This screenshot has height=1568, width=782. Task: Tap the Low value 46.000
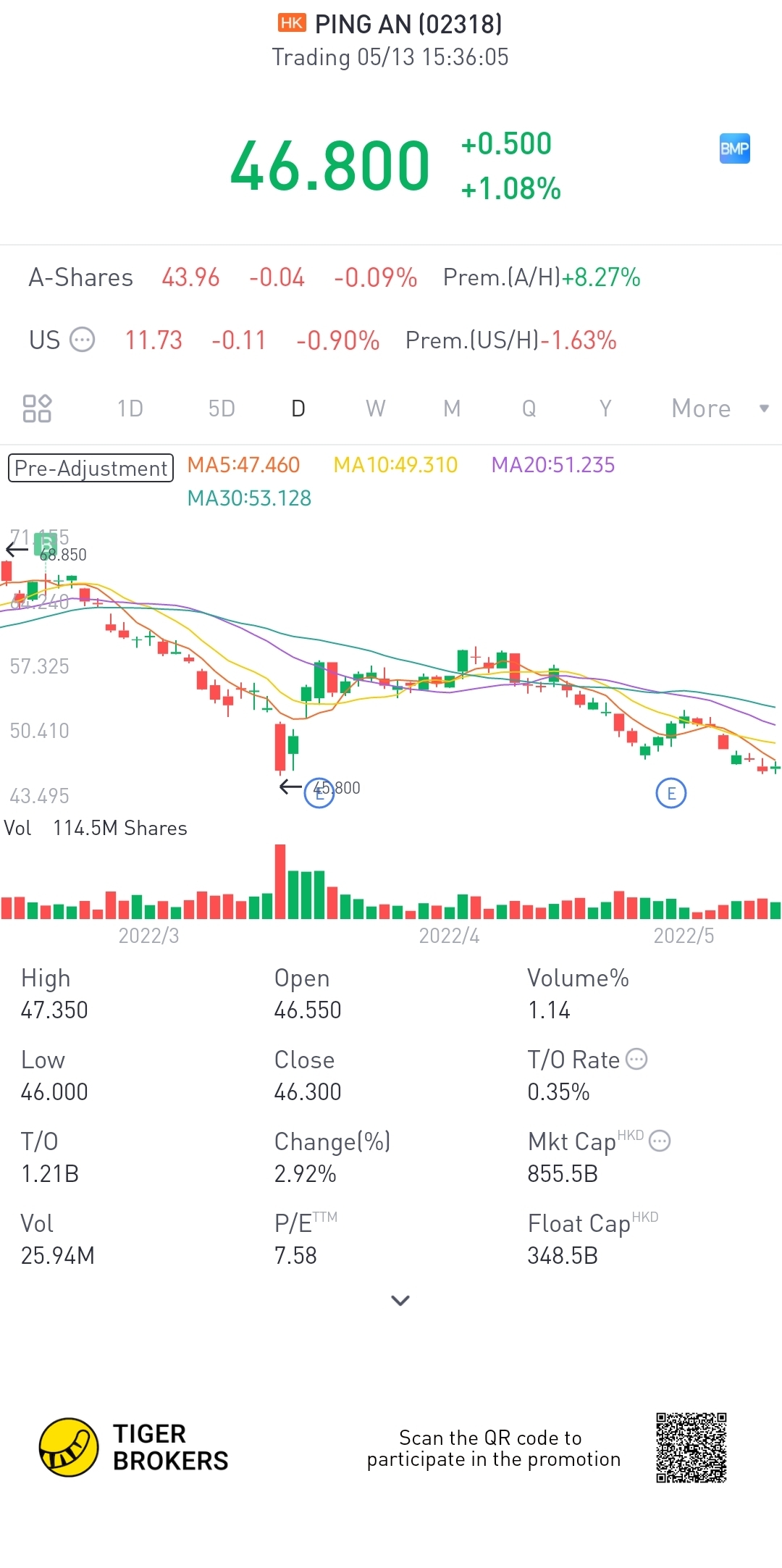point(54,1091)
